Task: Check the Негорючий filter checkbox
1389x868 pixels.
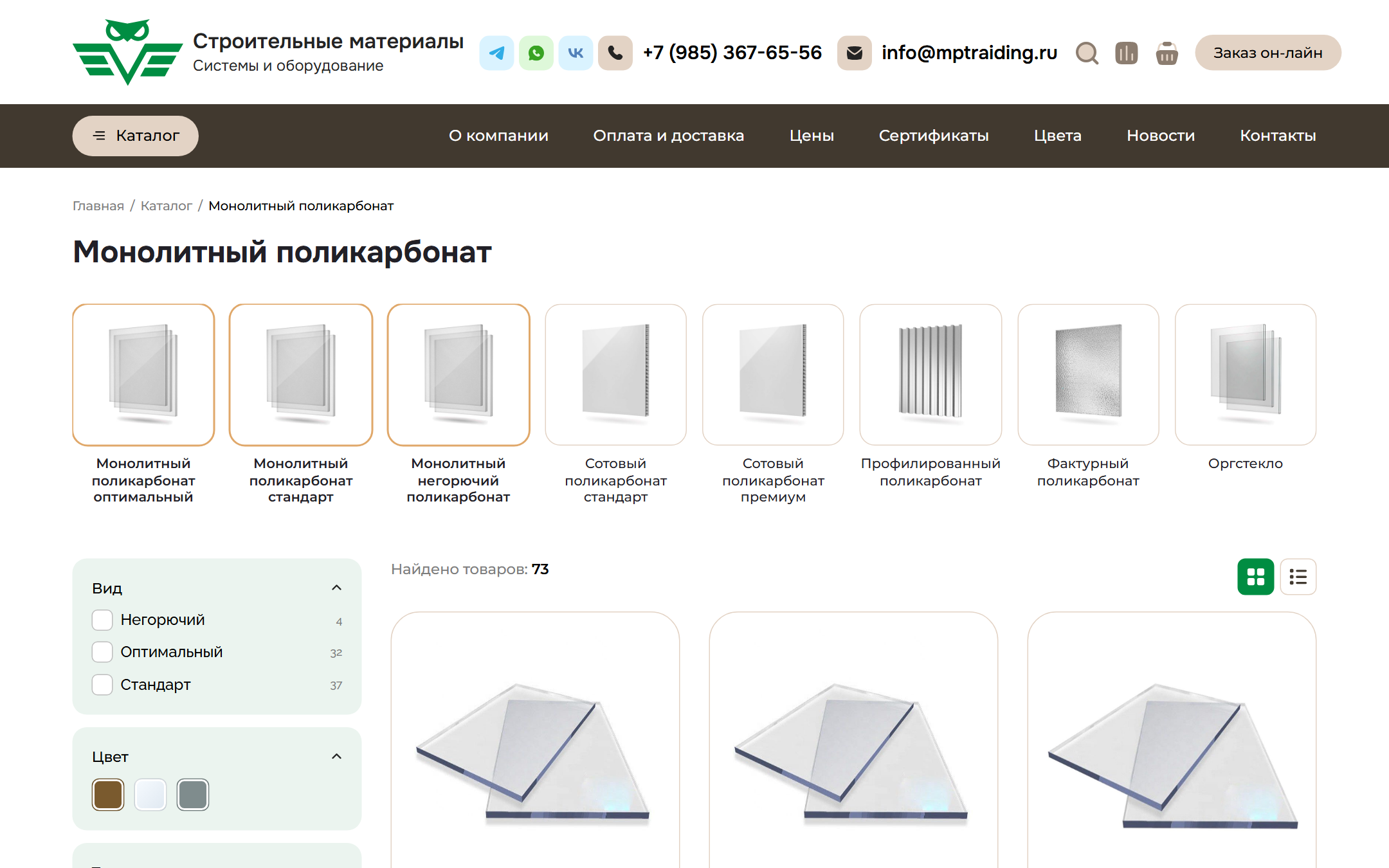Action: [102, 620]
